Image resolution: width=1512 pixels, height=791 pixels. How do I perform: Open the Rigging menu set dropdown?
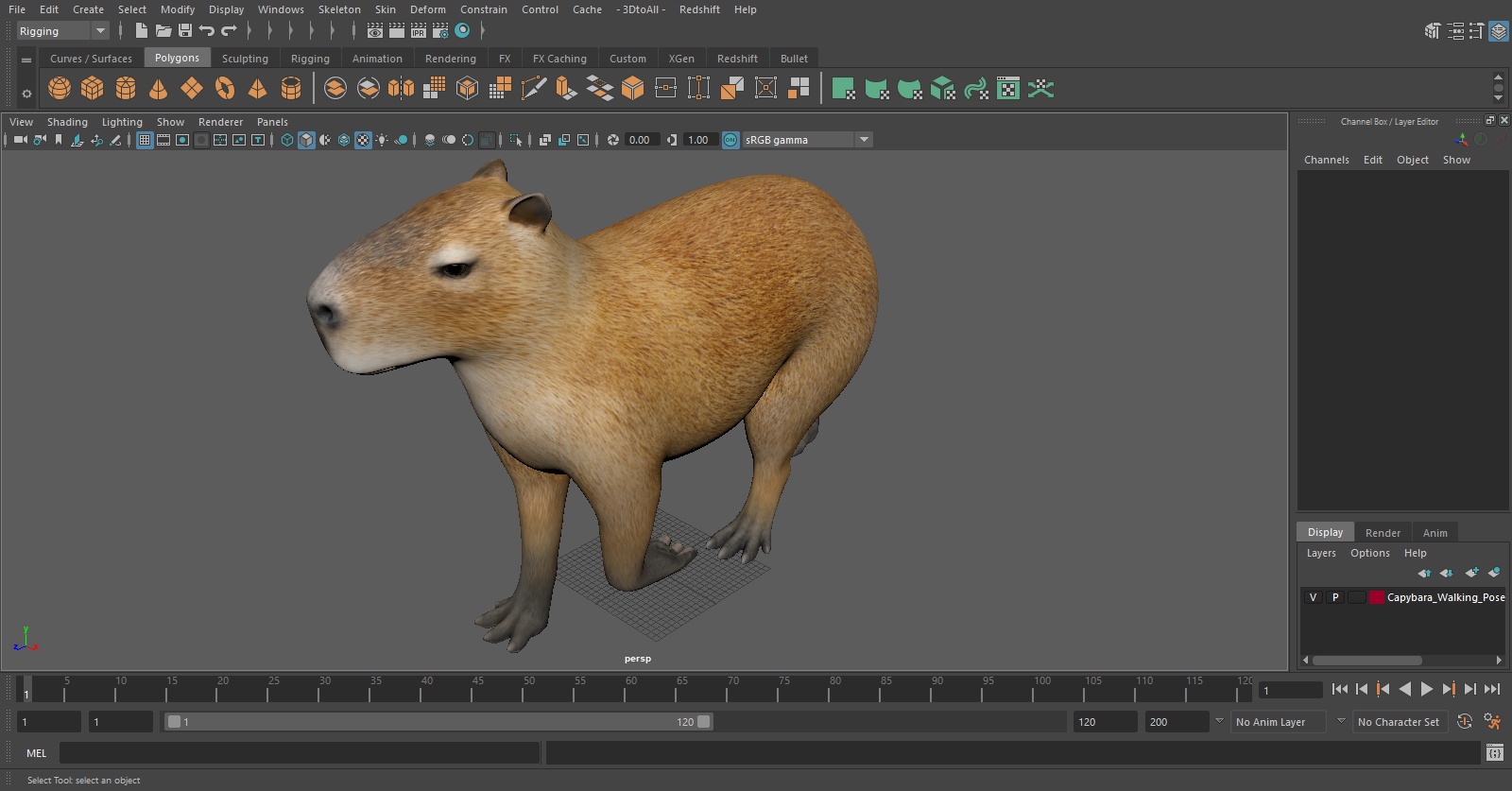62,31
